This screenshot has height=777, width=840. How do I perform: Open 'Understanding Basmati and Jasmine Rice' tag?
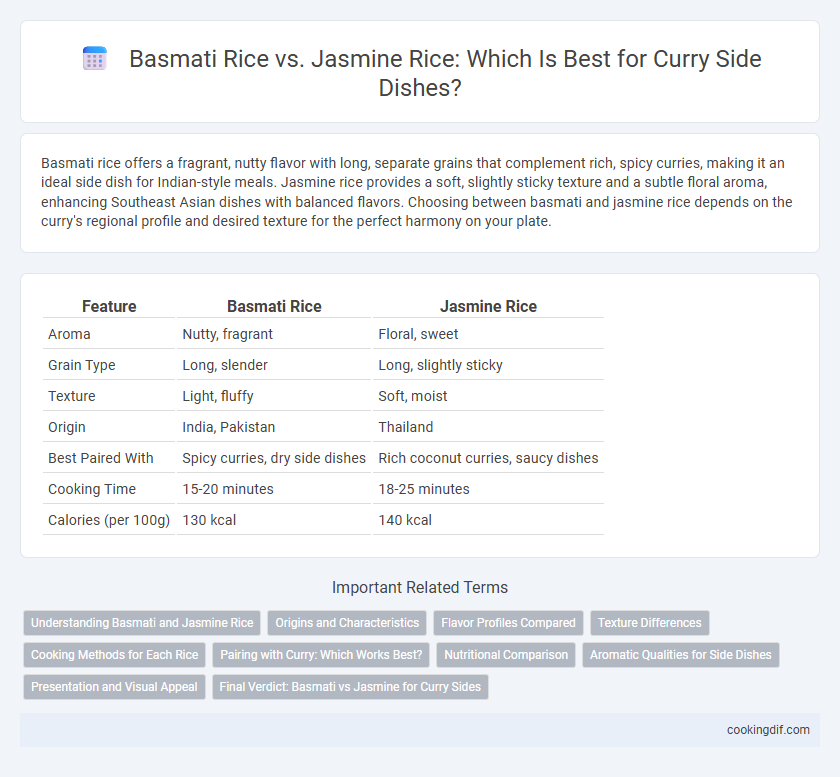142,623
